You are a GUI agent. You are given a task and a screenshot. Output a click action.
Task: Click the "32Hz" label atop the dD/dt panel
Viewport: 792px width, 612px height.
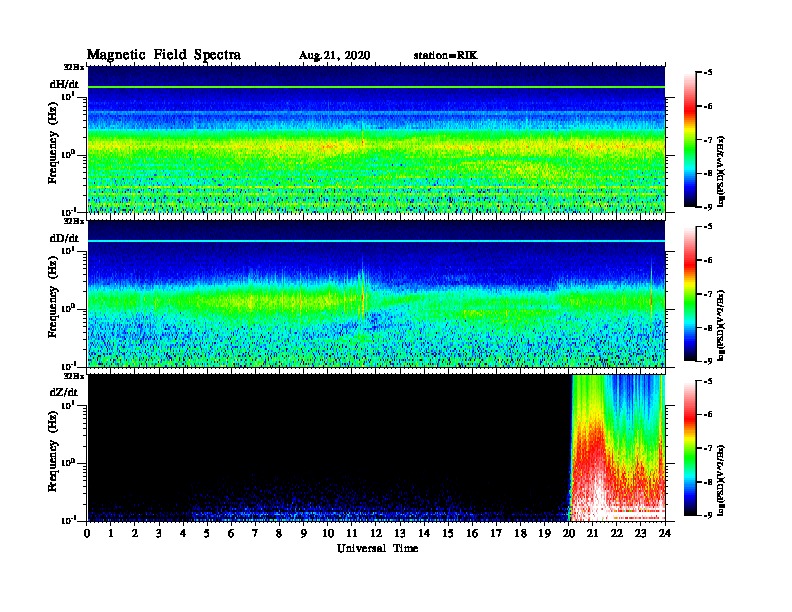[x=74, y=221]
